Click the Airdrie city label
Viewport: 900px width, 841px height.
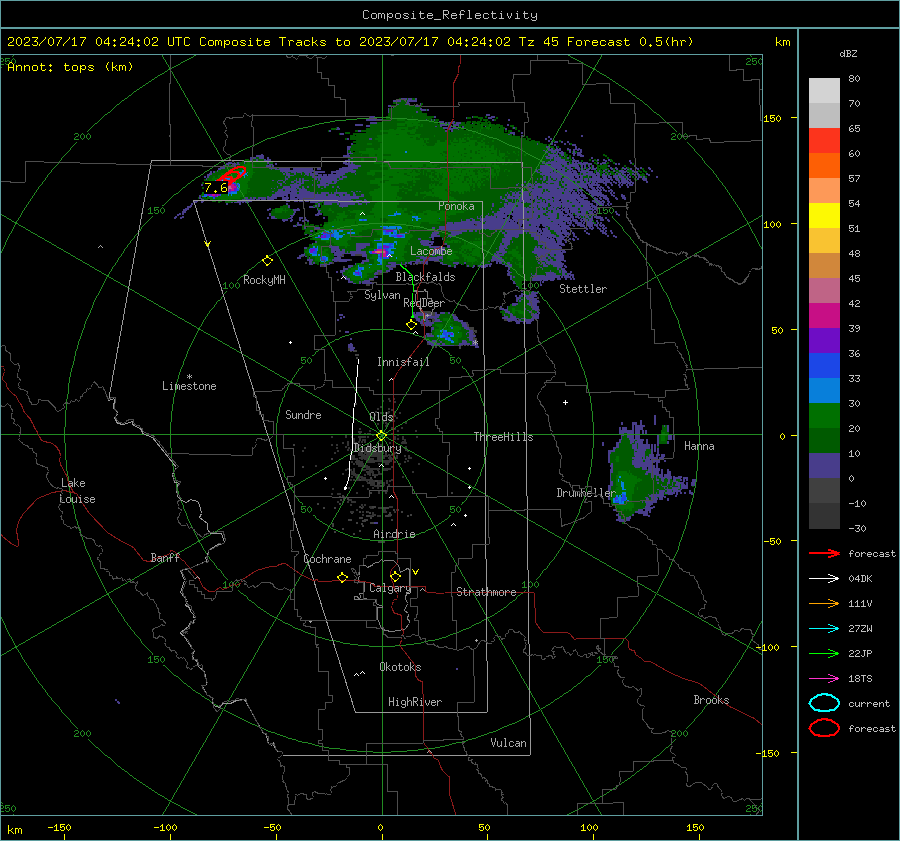[x=394, y=534]
